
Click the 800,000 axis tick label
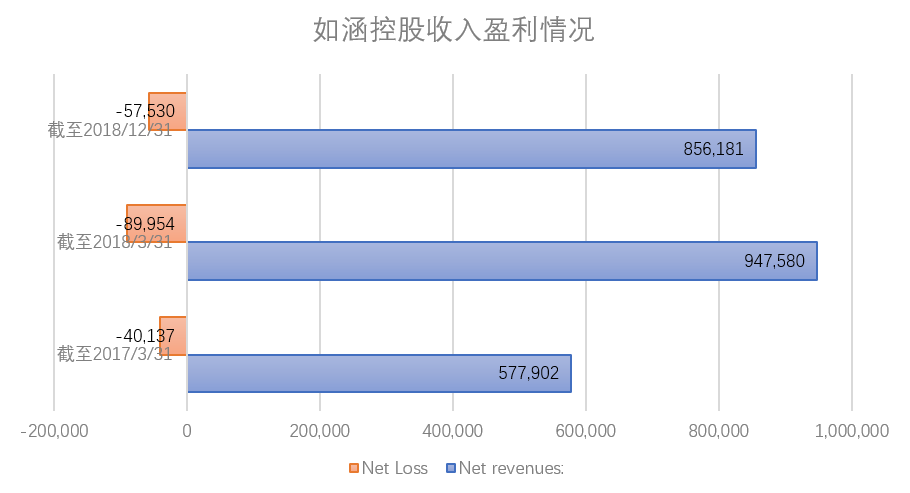(719, 431)
